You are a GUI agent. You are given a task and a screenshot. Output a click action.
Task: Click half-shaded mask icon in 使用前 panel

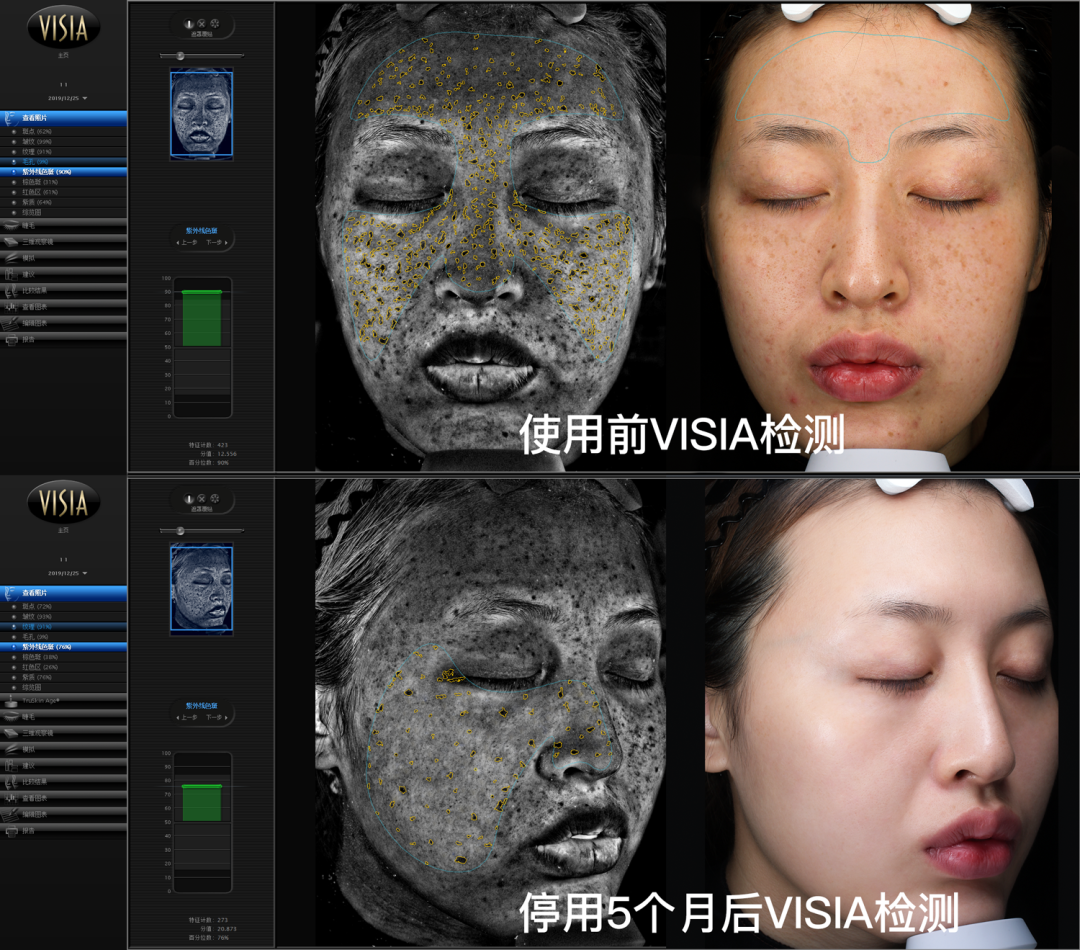point(189,24)
